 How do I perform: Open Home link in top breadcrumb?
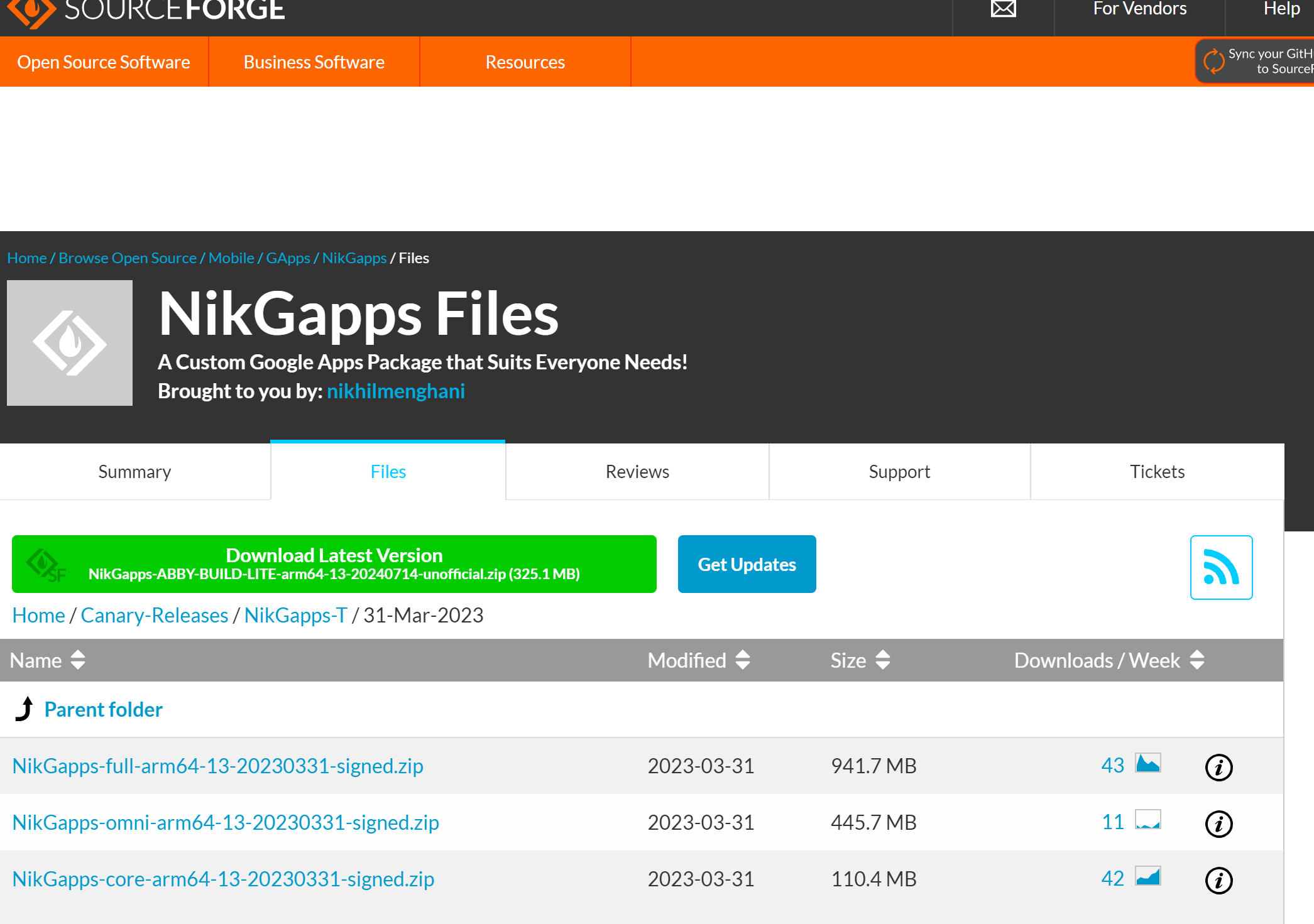tap(27, 258)
